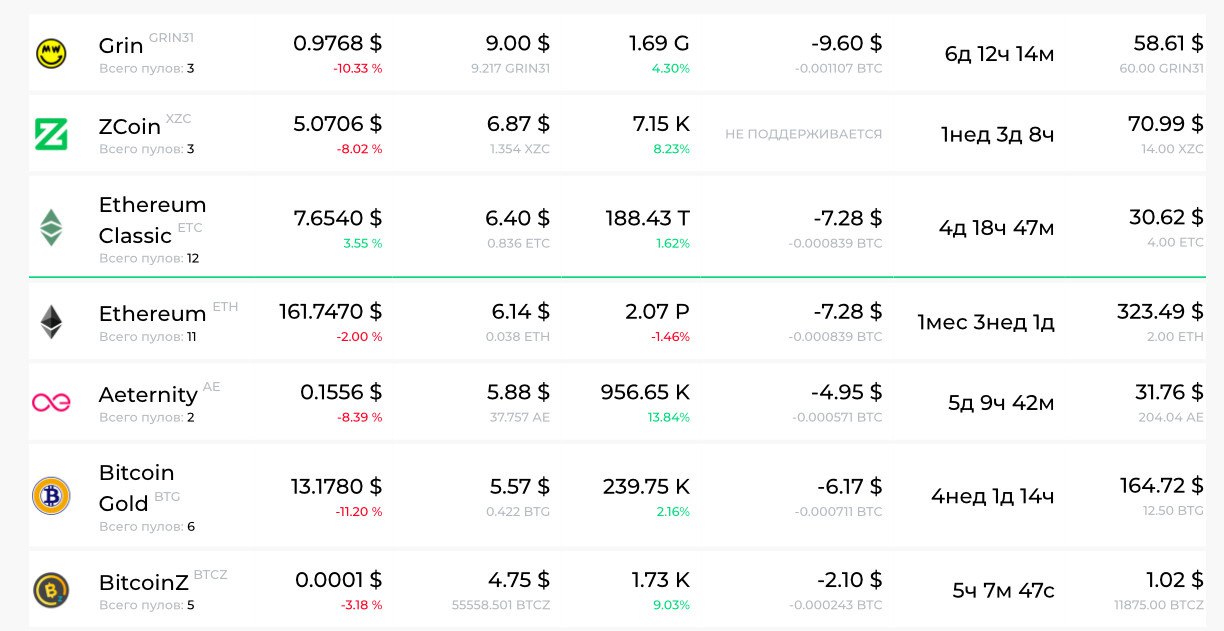Open the Ethereum ETH coin link
Viewport: 1224px width, 631px height.
pos(152,314)
